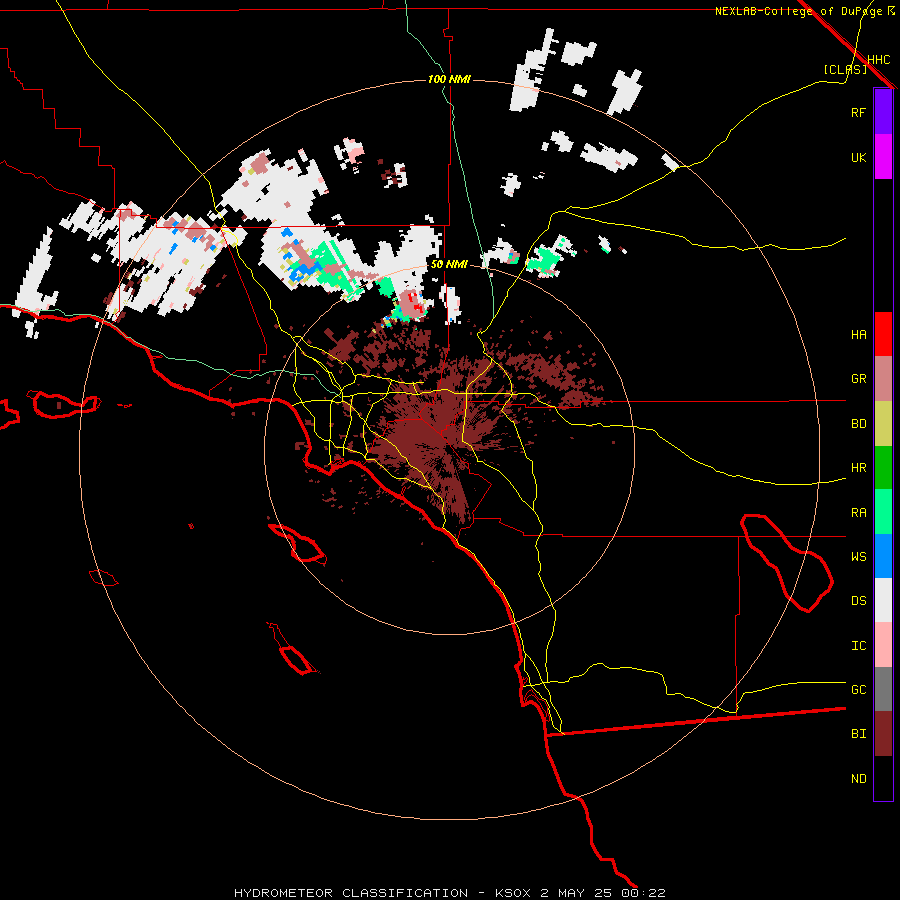Image resolution: width=900 pixels, height=900 pixels.
Task: Click the [CLAS] legend title
Action: (x=845, y=70)
